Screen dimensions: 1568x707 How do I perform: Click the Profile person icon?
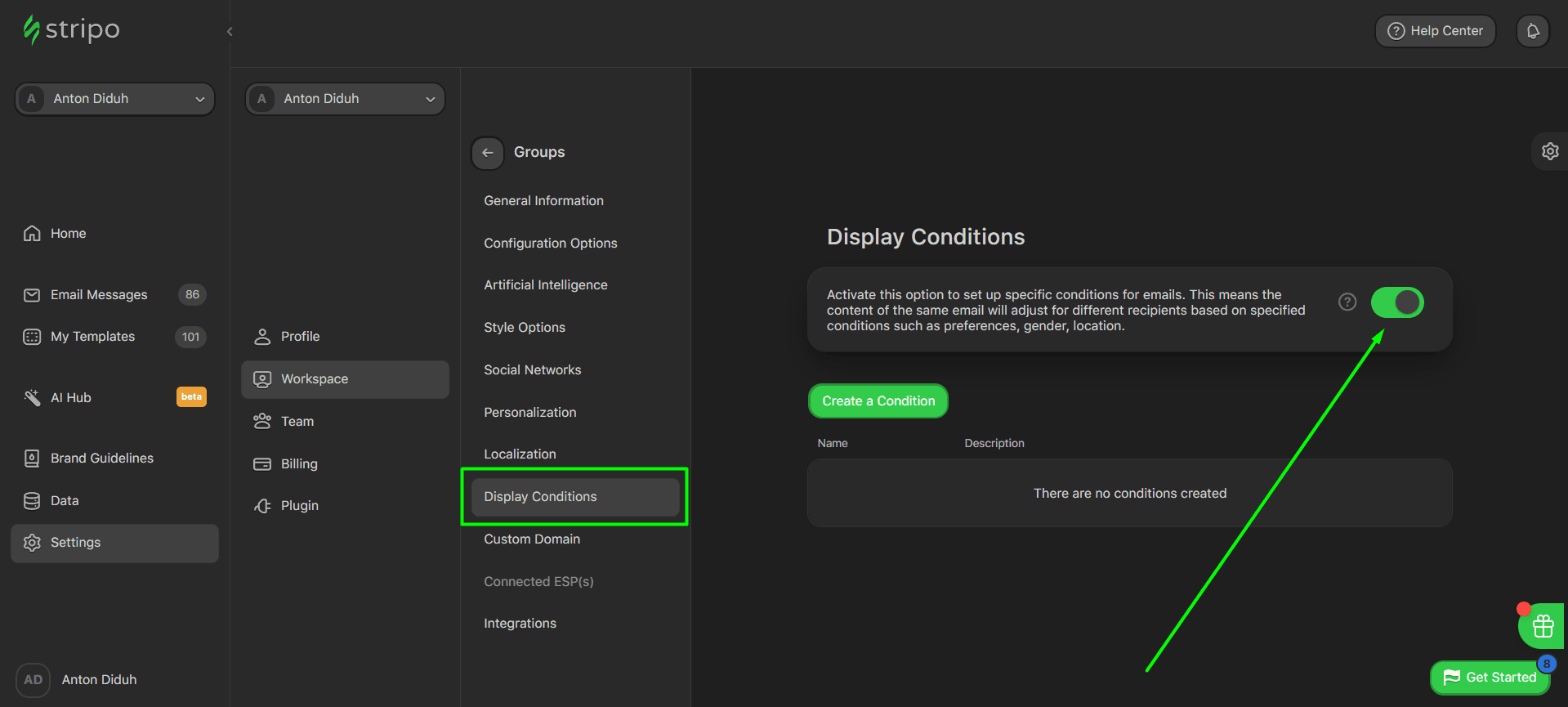[262, 337]
